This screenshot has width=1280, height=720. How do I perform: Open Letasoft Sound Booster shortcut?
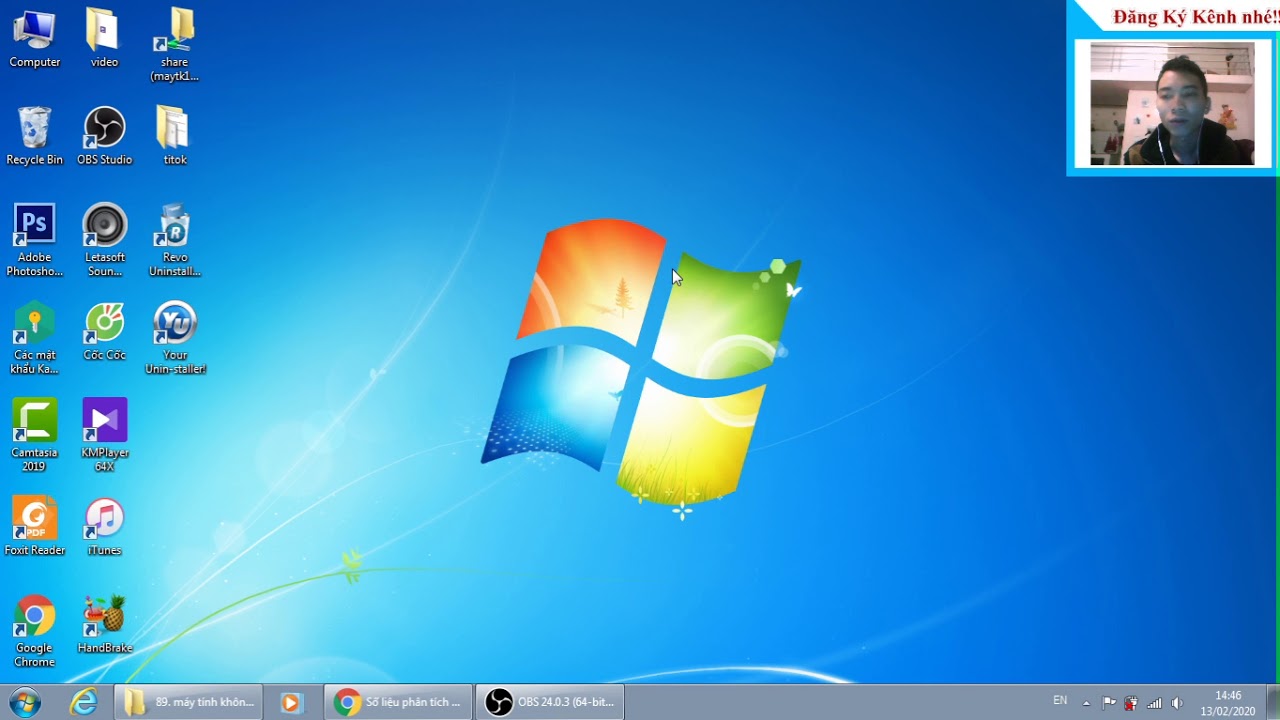point(104,240)
